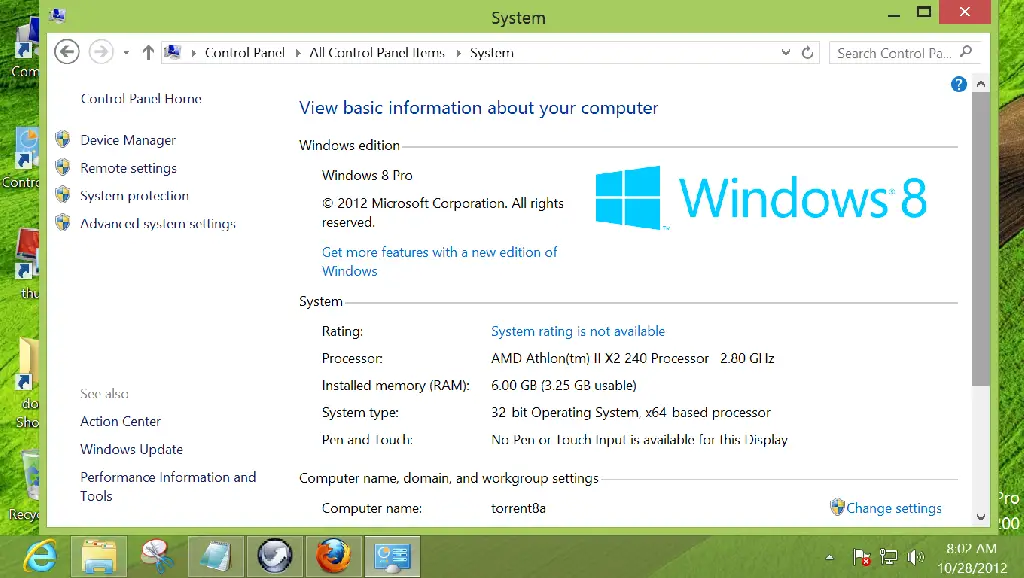1024x578 pixels.
Task: Click System rating is not available link
Action: pos(578,331)
